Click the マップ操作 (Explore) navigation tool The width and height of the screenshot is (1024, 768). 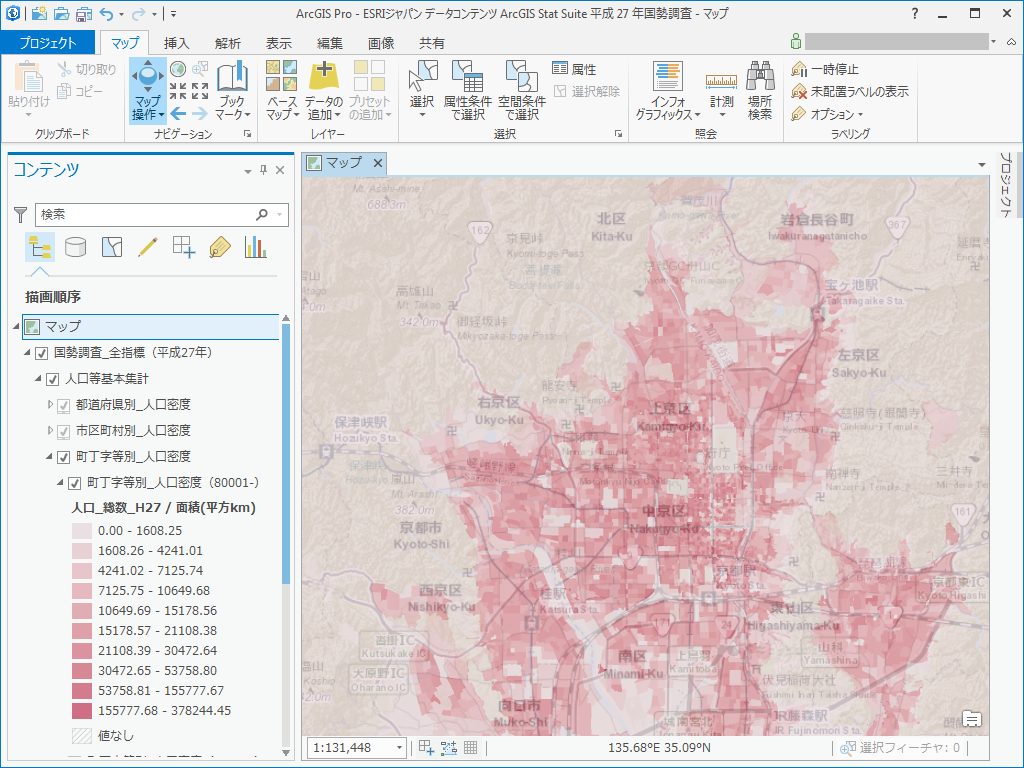point(147,90)
